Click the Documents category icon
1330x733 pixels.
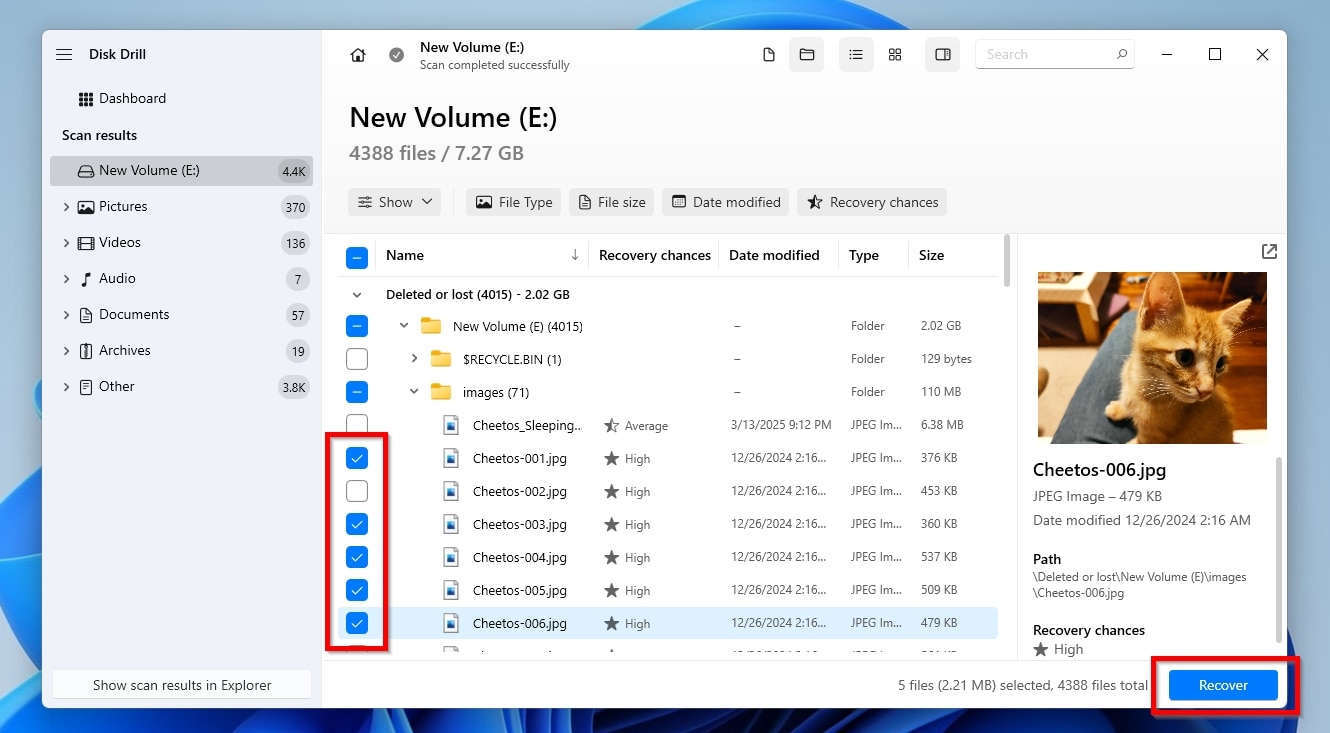(86, 315)
